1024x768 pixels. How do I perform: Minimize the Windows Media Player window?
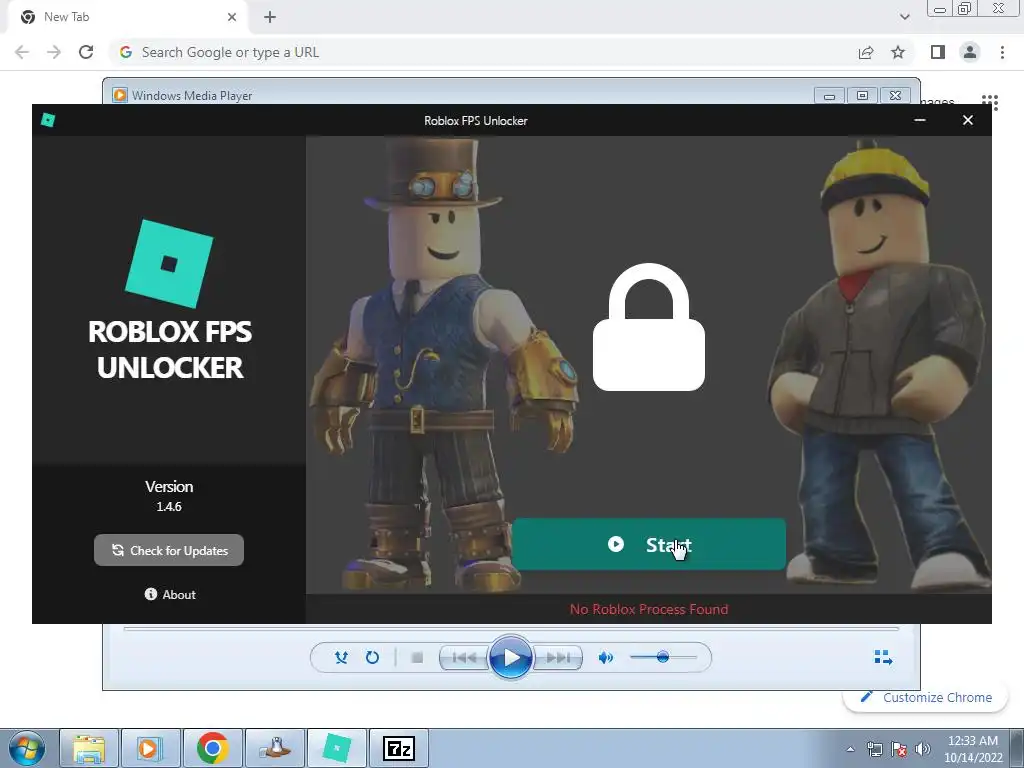pos(829,96)
